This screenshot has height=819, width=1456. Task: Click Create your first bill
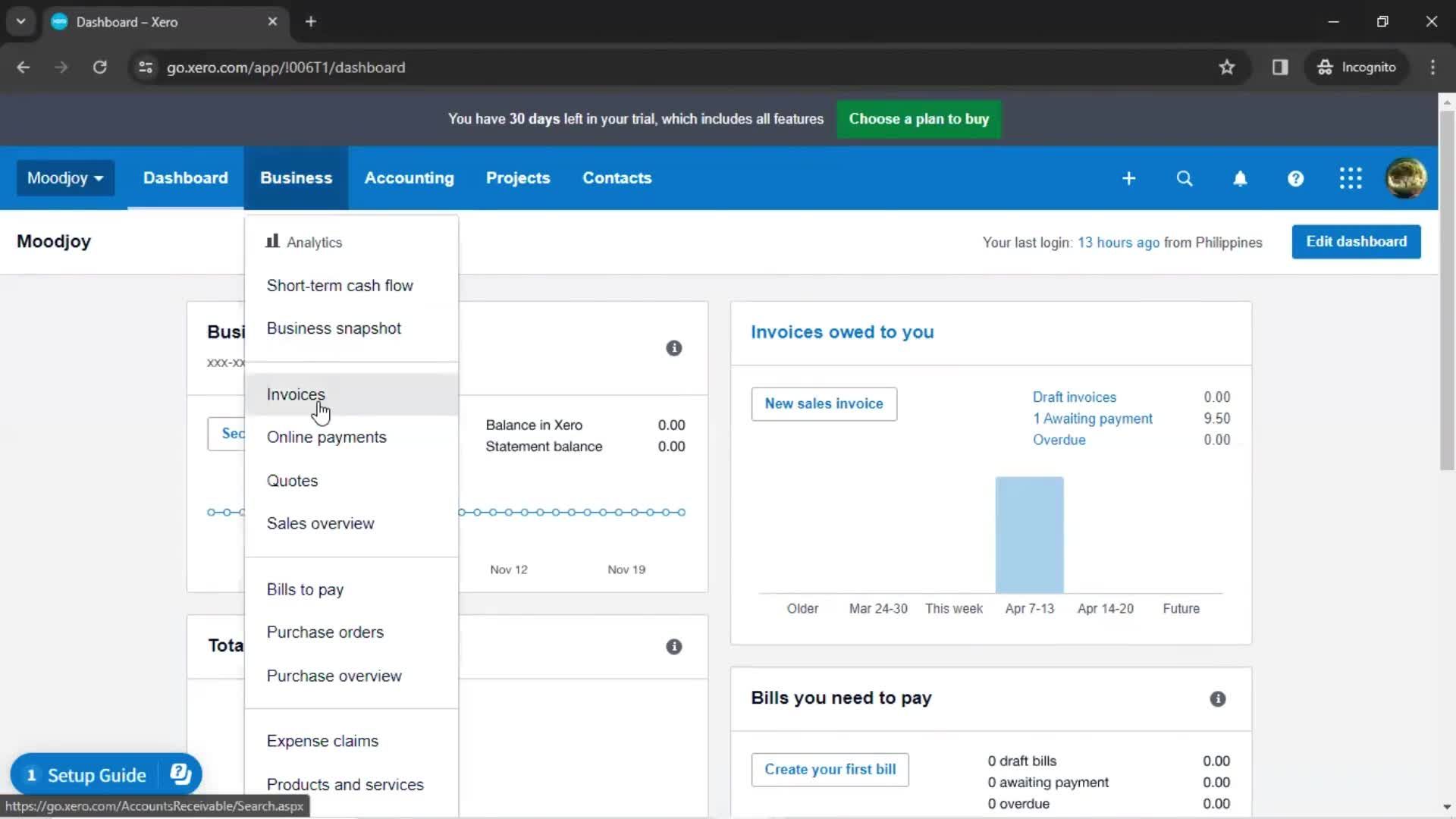point(830,770)
